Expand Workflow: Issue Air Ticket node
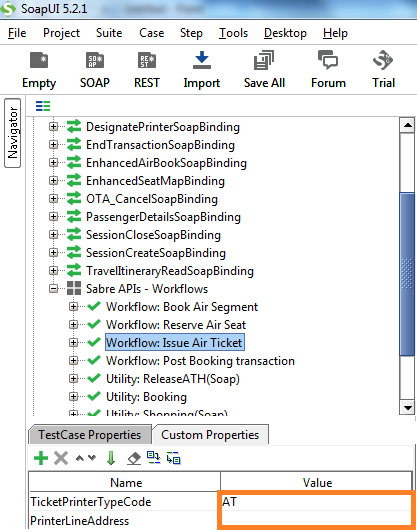 pos(73,342)
